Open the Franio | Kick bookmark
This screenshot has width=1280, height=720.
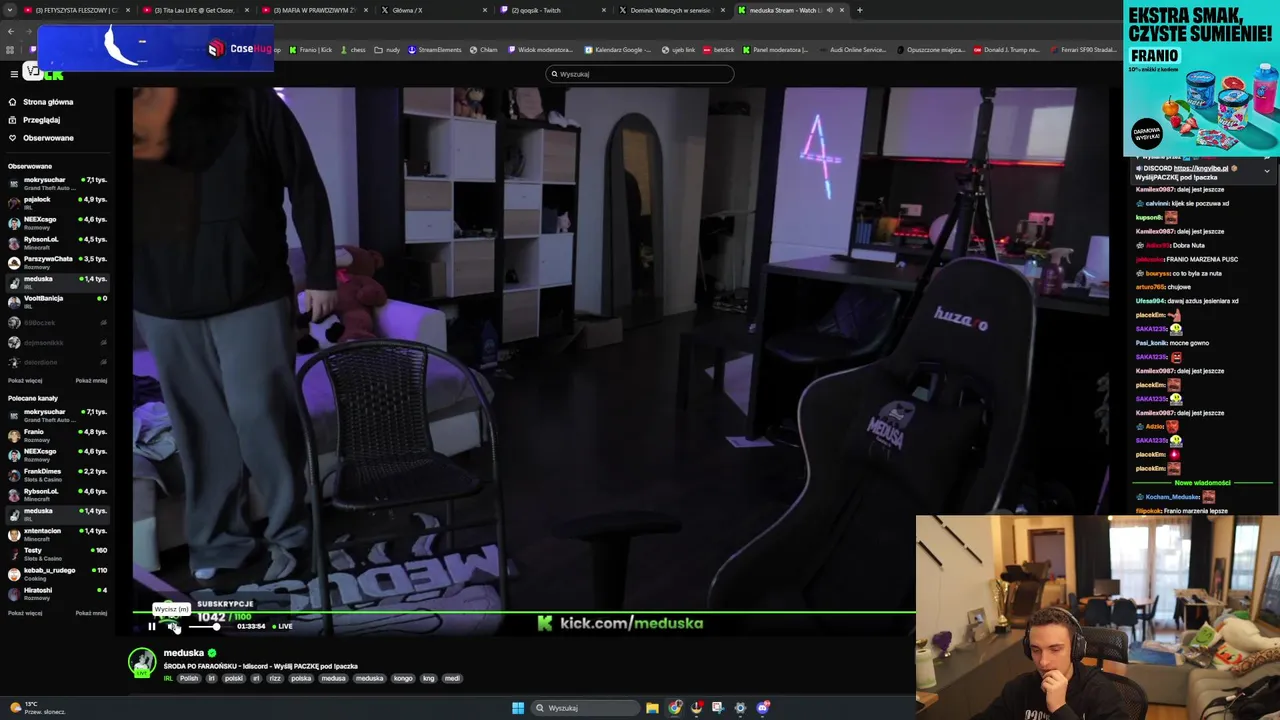click(311, 50)
